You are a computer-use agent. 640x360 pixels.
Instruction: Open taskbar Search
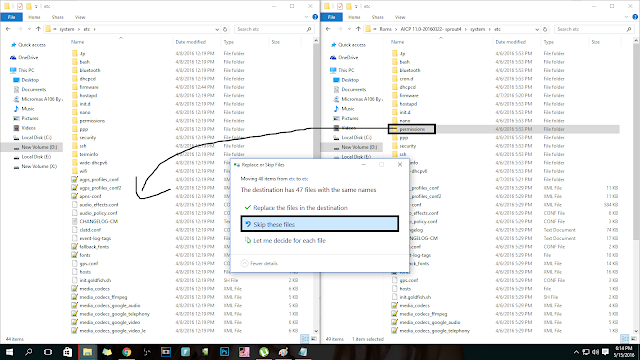(28, 352)
